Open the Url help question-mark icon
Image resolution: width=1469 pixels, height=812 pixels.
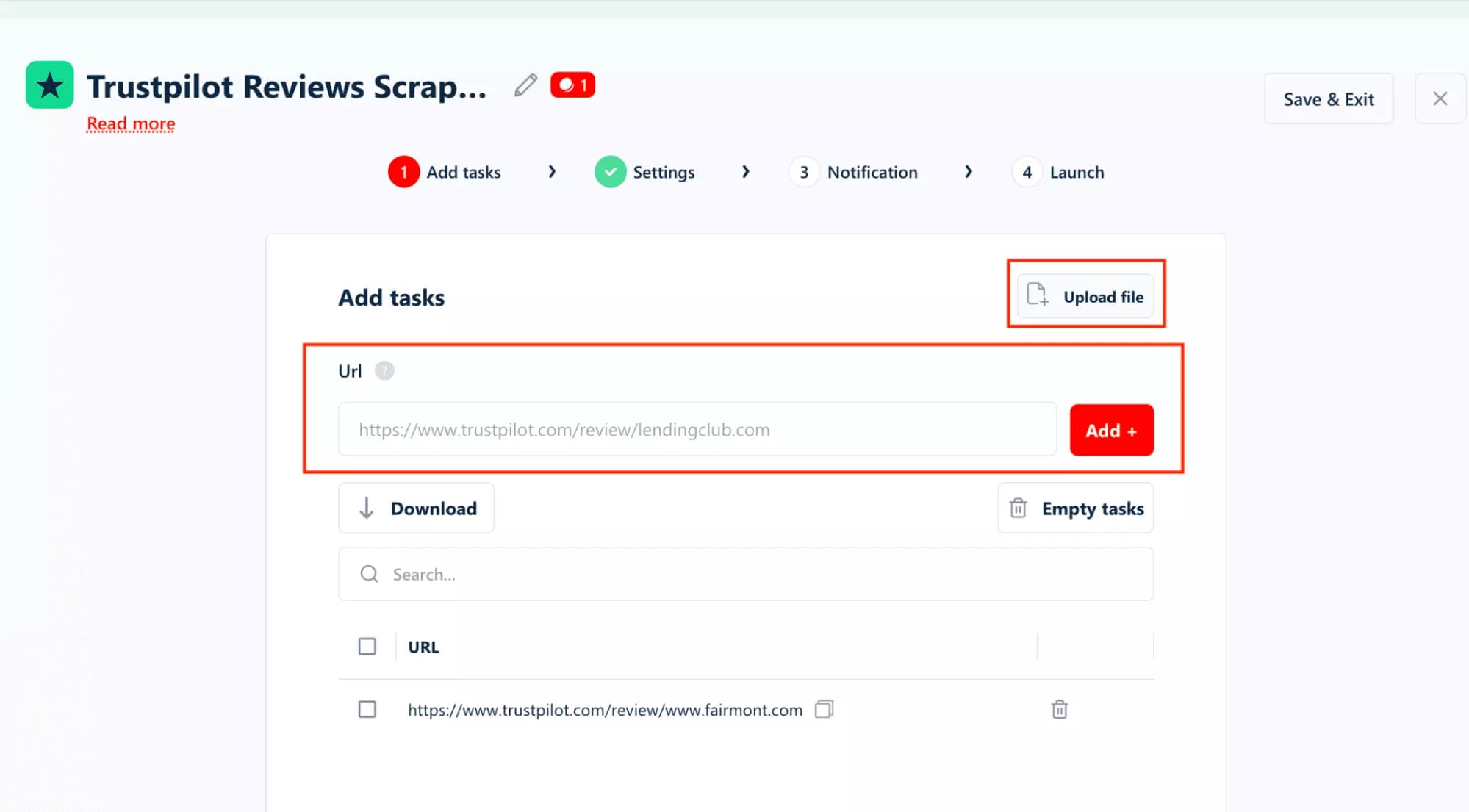click(x=384, y=370)
